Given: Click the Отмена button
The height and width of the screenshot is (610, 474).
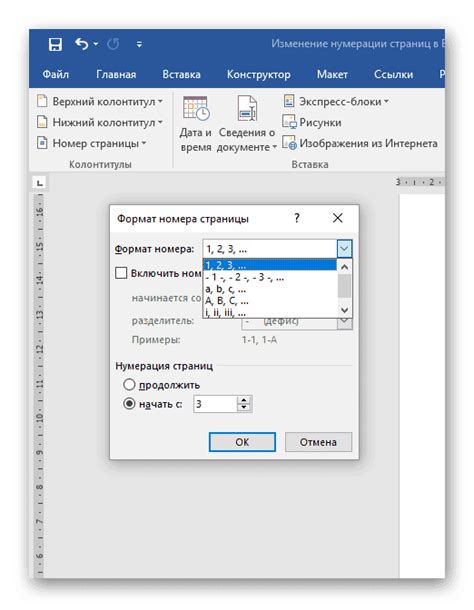Looking at the screenshot, I should [x=318, y=442].
